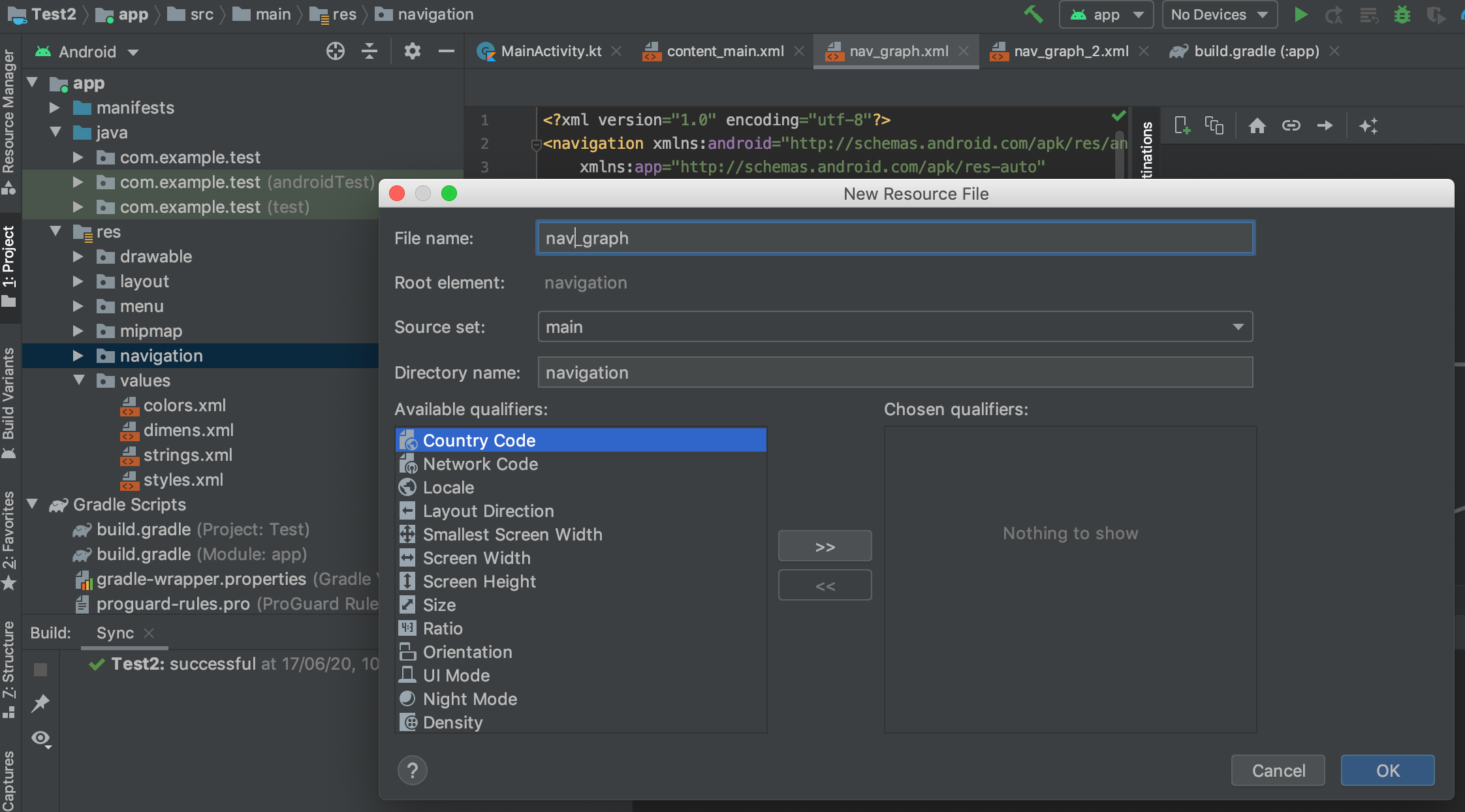Select the Density qualifier

(x=580, y=723)
